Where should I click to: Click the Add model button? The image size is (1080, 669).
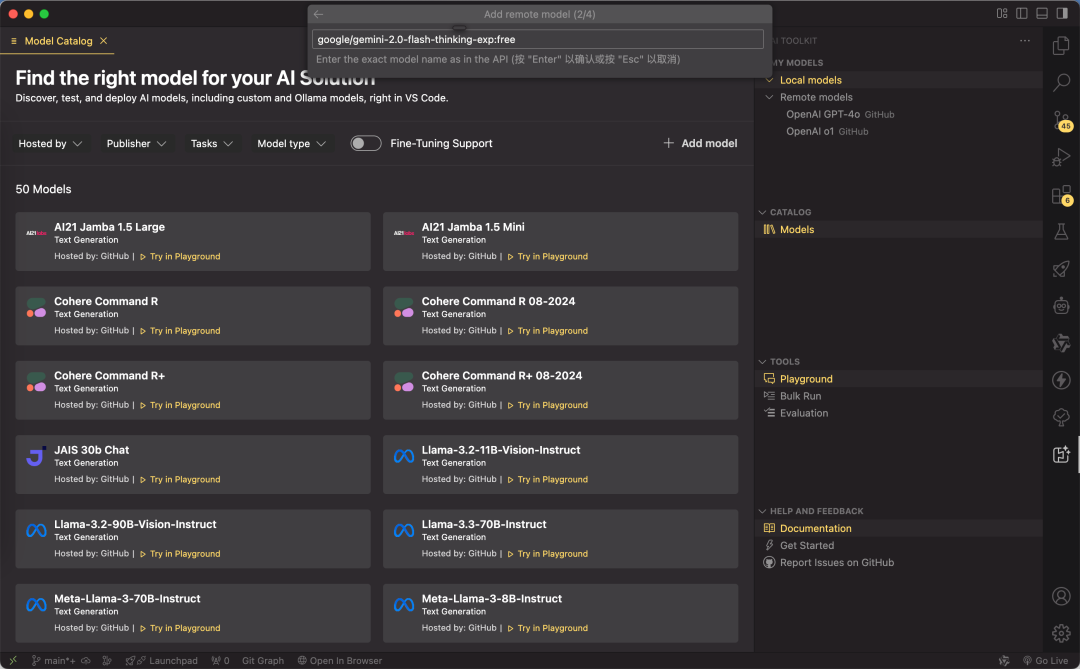[x=700, y=144]
